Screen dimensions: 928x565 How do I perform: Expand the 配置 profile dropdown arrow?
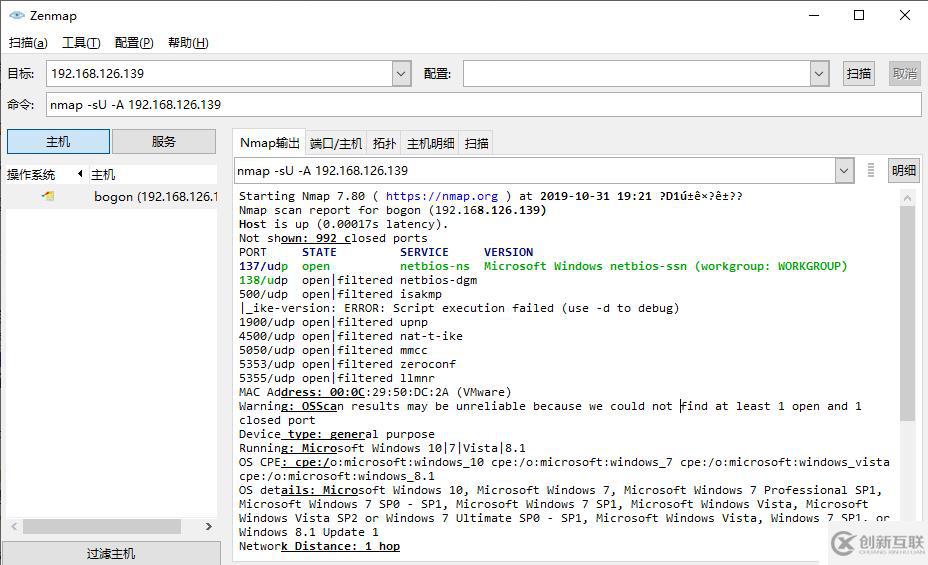point(819,74)
